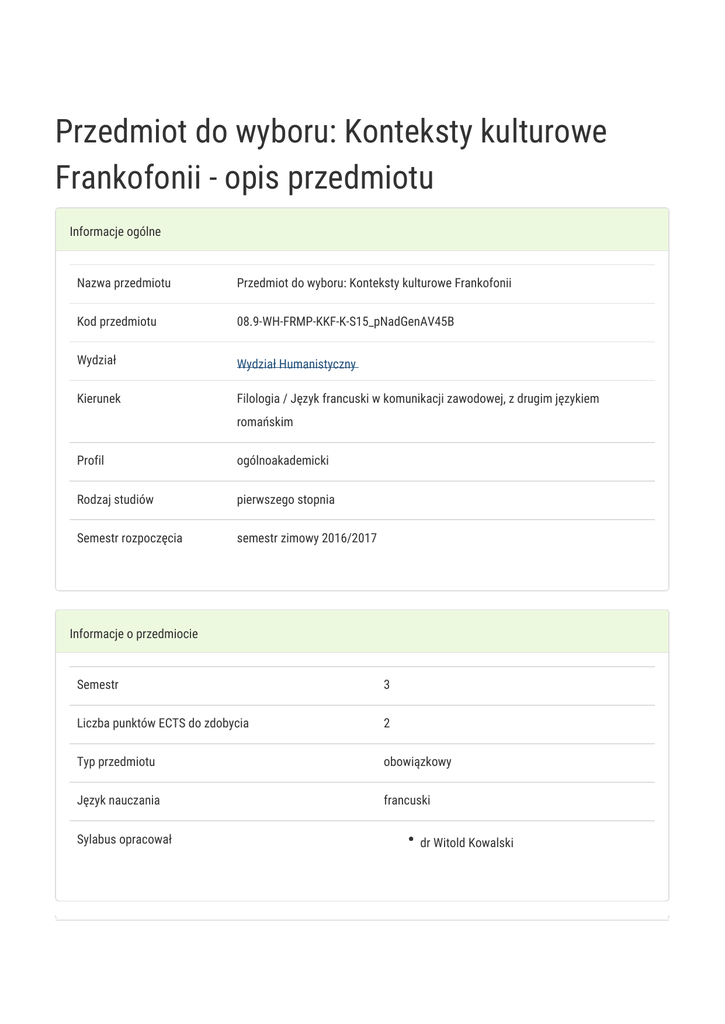The height and width of the screenshot is (1024, 725).
Task: Click the course code 08.9-WH-FRMP-KKF-K-S15_pNadGenAV45B
Action: [345, 322]
